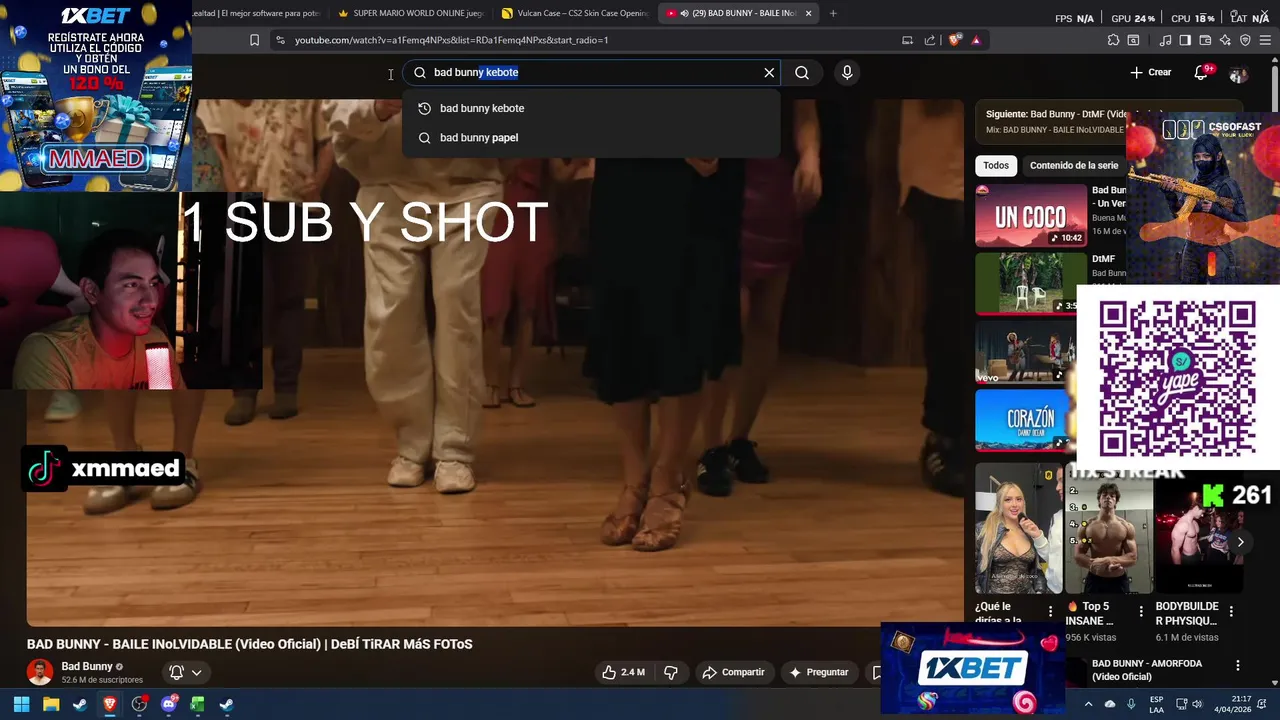
Task: Open the browser extensions puzzle icon
Action: click(x=1113, y=40)
